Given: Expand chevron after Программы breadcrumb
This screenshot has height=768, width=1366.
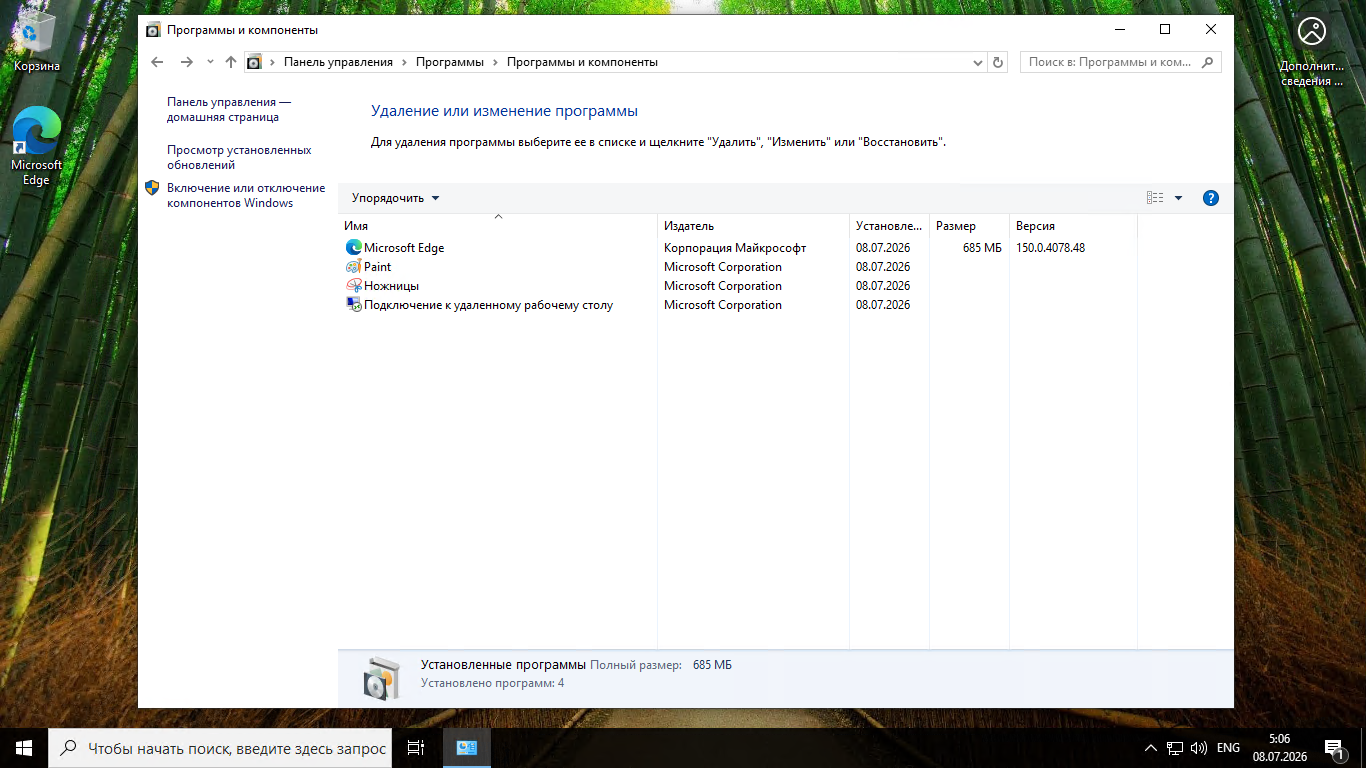Looking at the screenshot, I should point(496,62).
